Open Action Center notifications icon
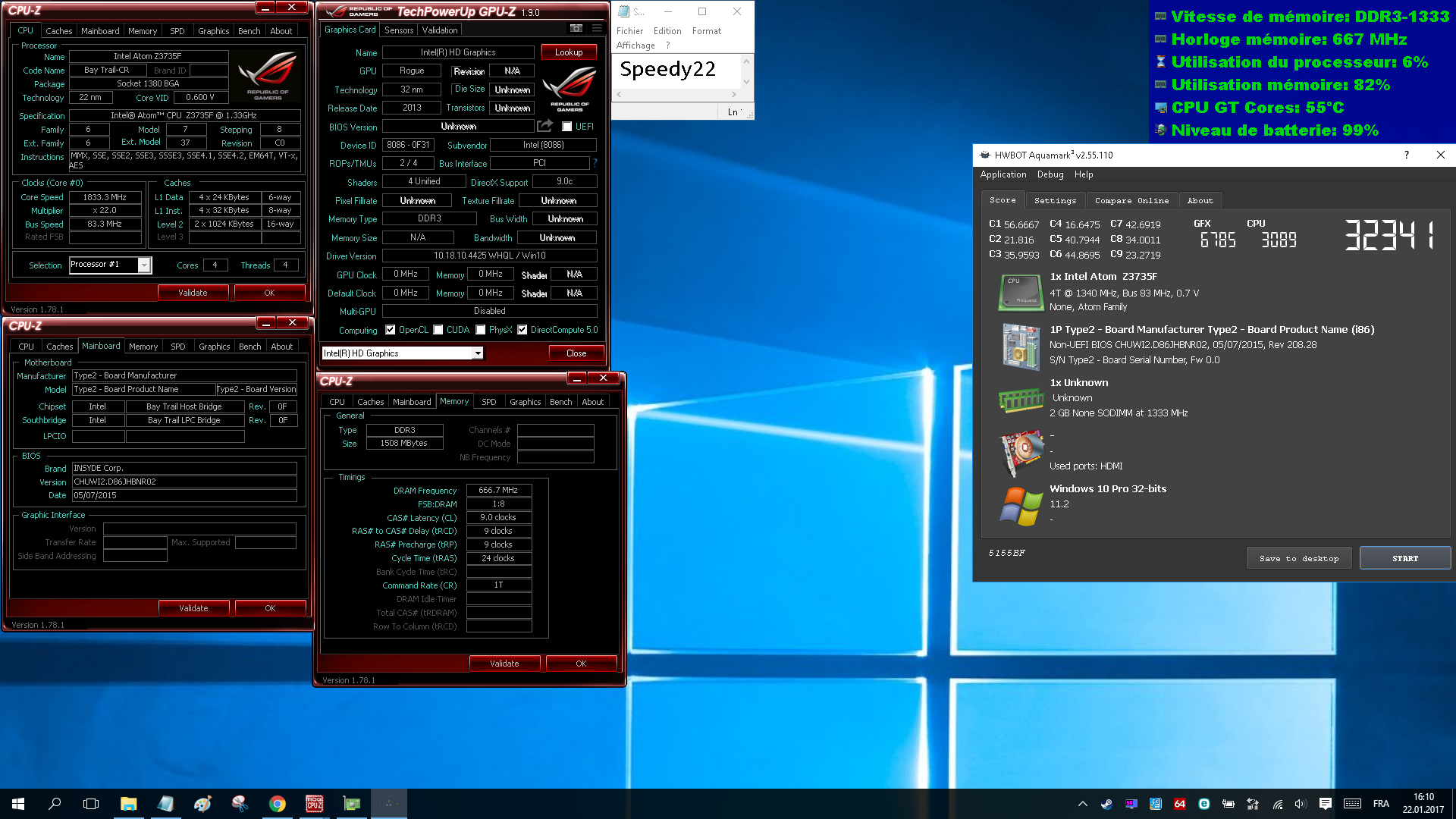 click(1326, 804)
